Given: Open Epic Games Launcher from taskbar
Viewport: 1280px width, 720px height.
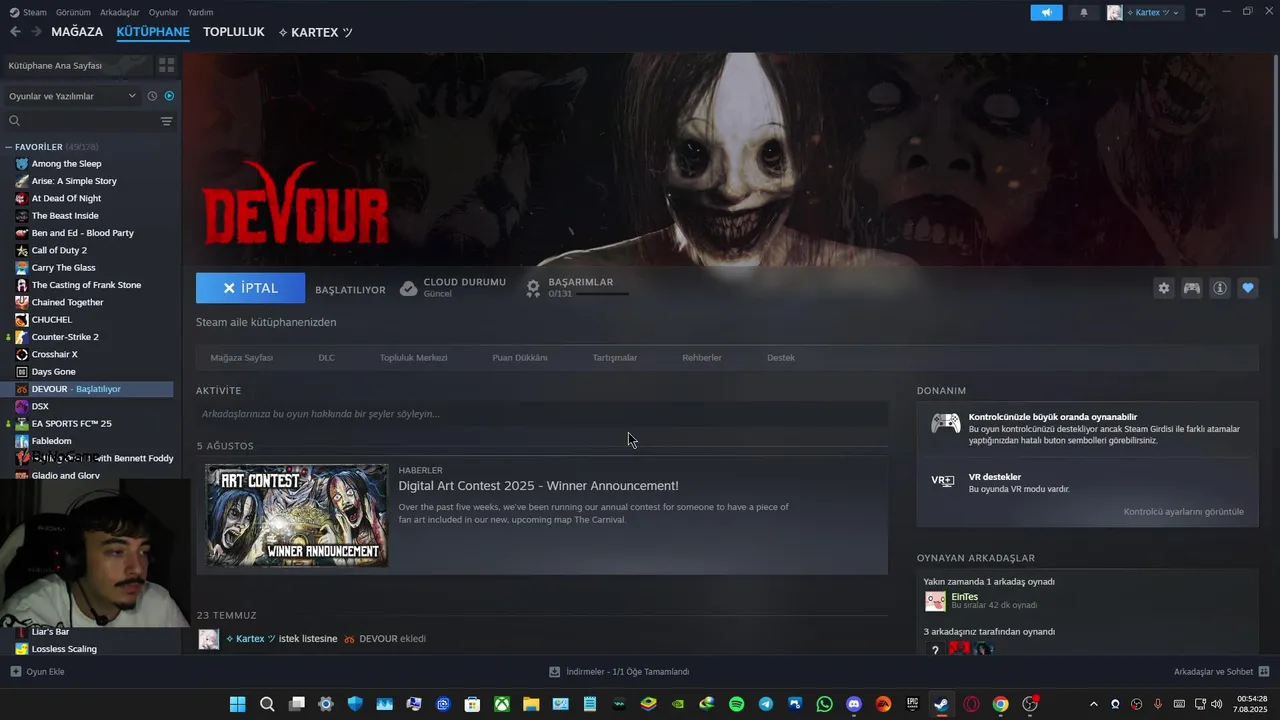Looking at the screenshot, I should (x=912, y=704).
